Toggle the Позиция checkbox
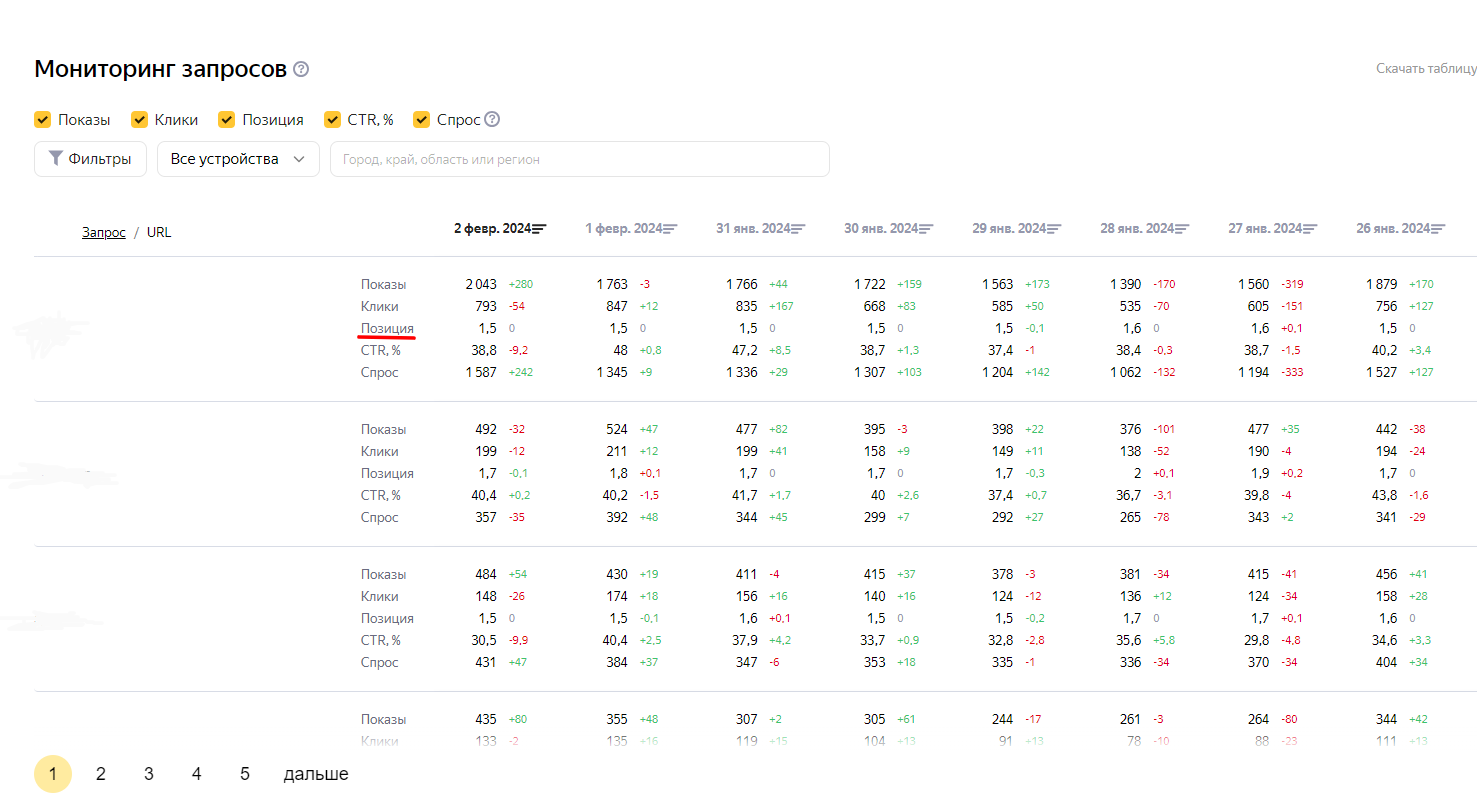 pos(227,120)
